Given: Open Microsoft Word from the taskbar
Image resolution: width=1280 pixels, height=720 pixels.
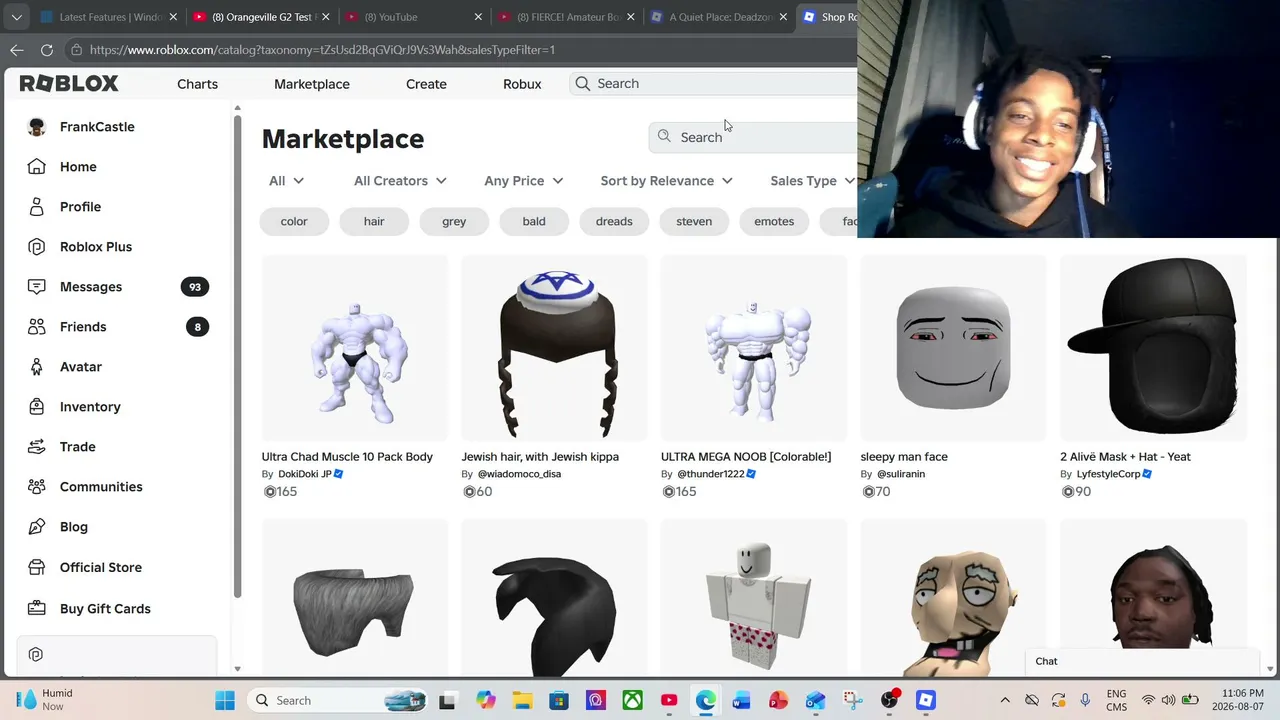Looking at the screenshot, I should coord(742,700).
